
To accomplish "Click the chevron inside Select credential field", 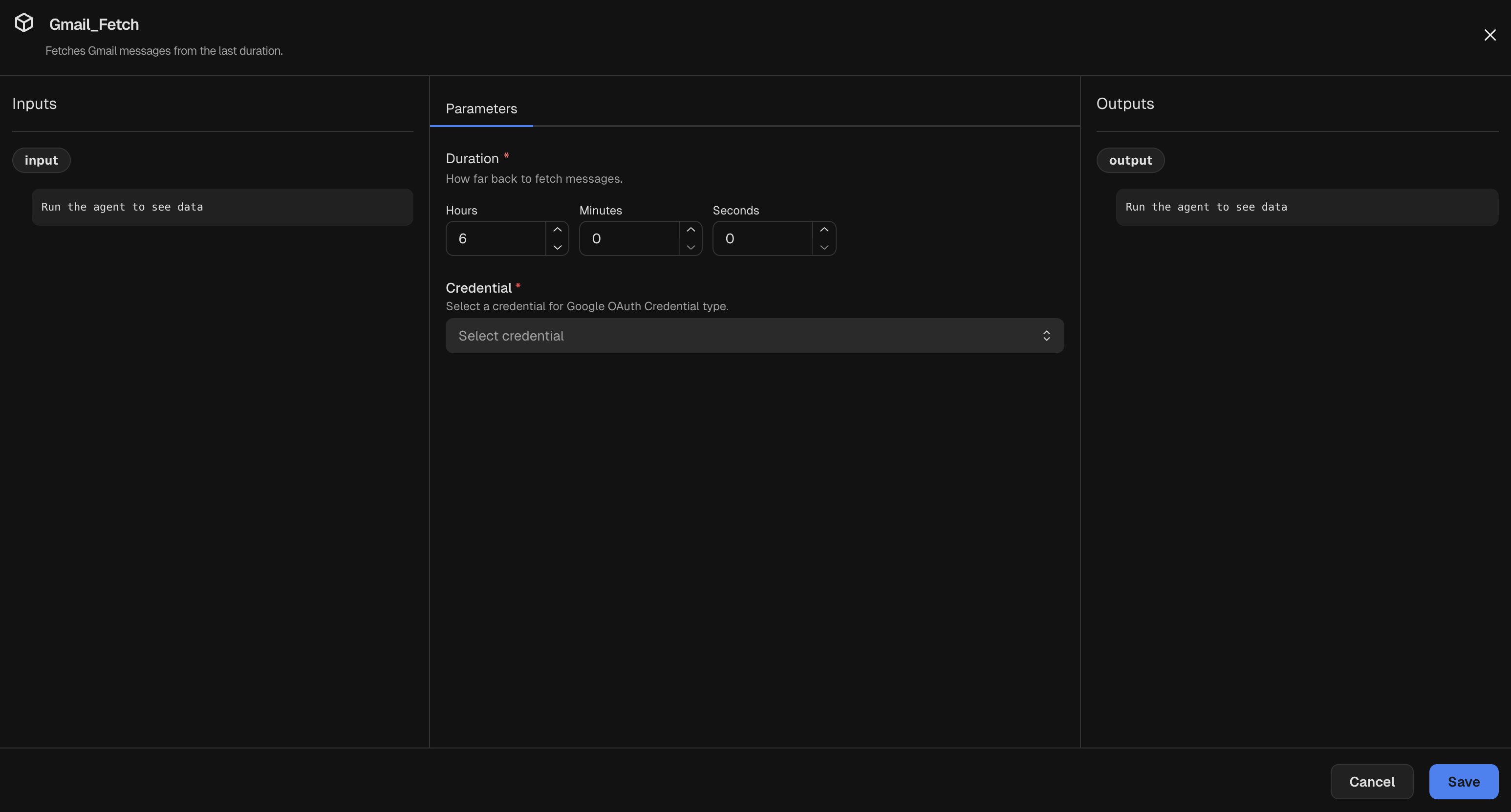I will (x=1047, y=335).
